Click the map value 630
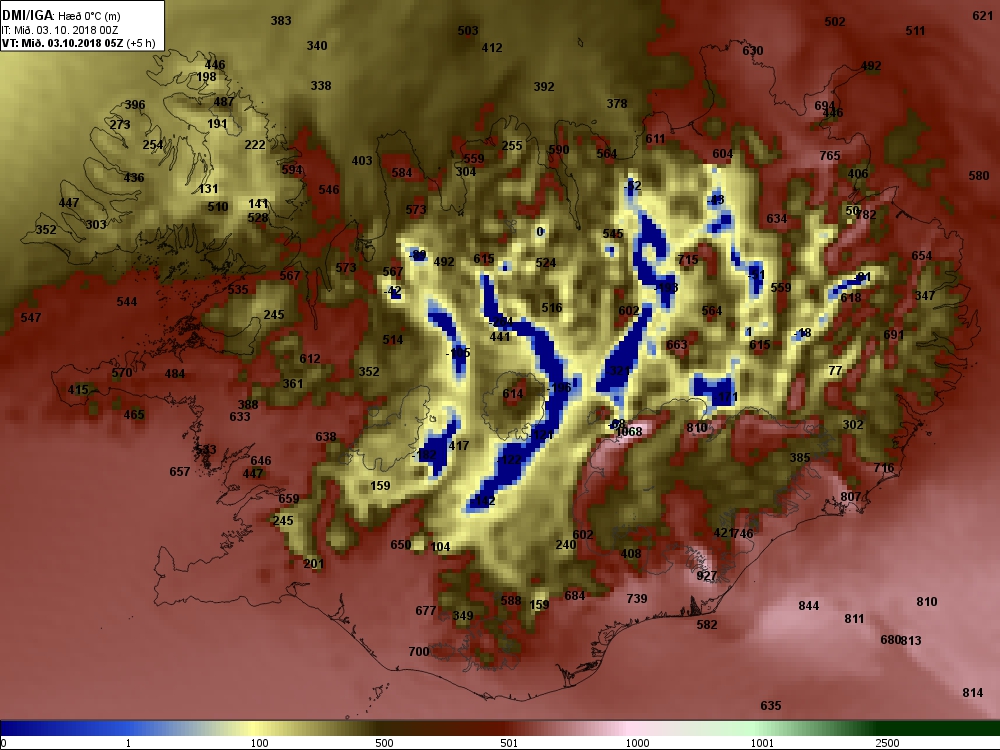1000x750 pixels. pos(753,50)
